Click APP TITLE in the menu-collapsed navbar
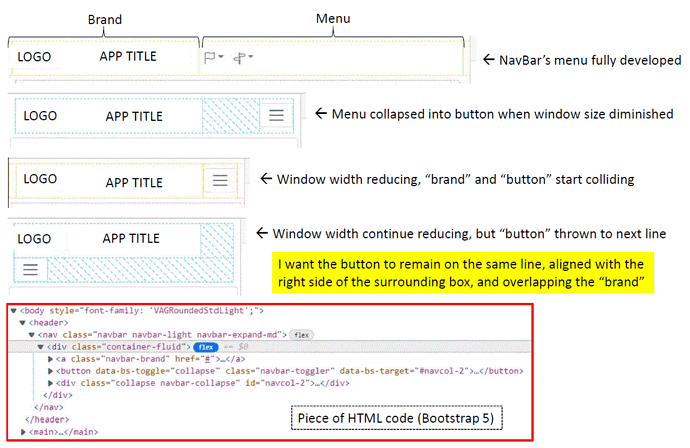Screen dimensions: 690x448 [x=134, y=116]
